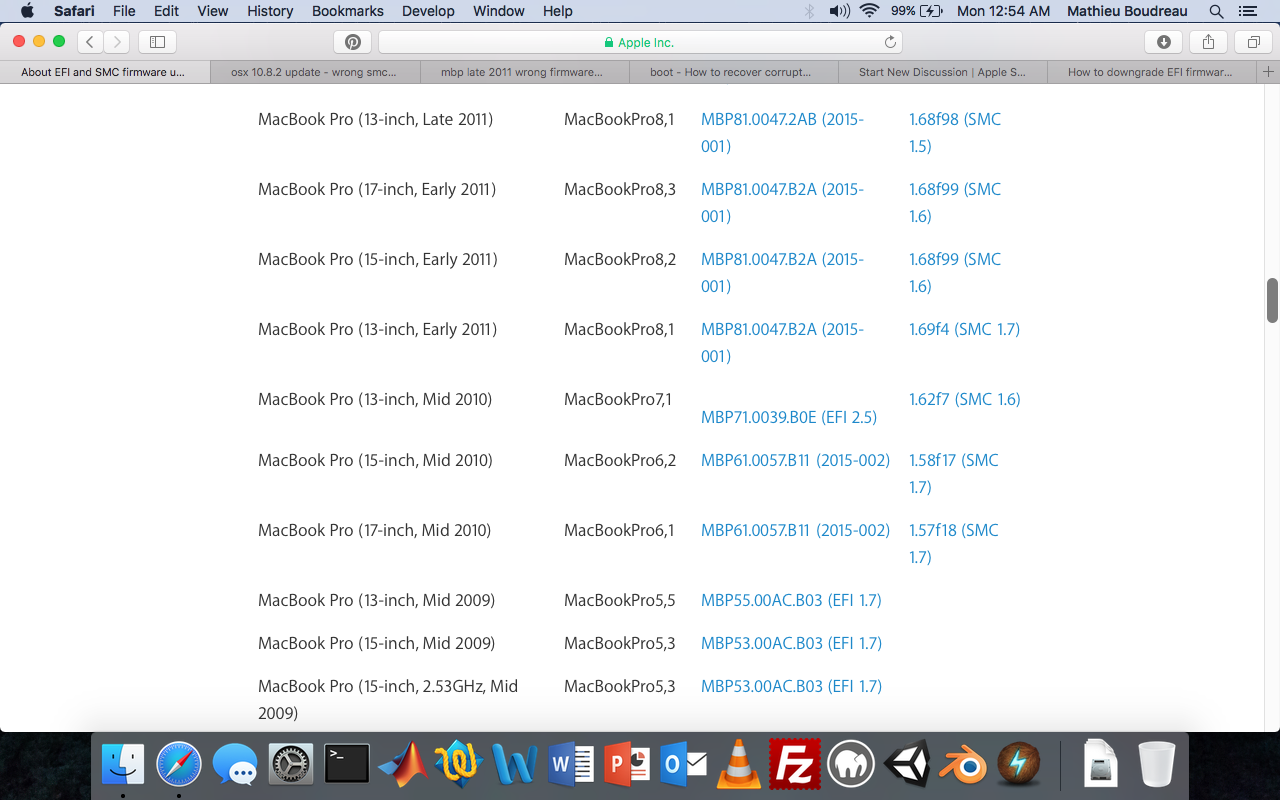Image resolution: width=1280 pixels, height=800 pixels.
Task: Launch MATLAB from the Dock
Action: click(403, 765)
